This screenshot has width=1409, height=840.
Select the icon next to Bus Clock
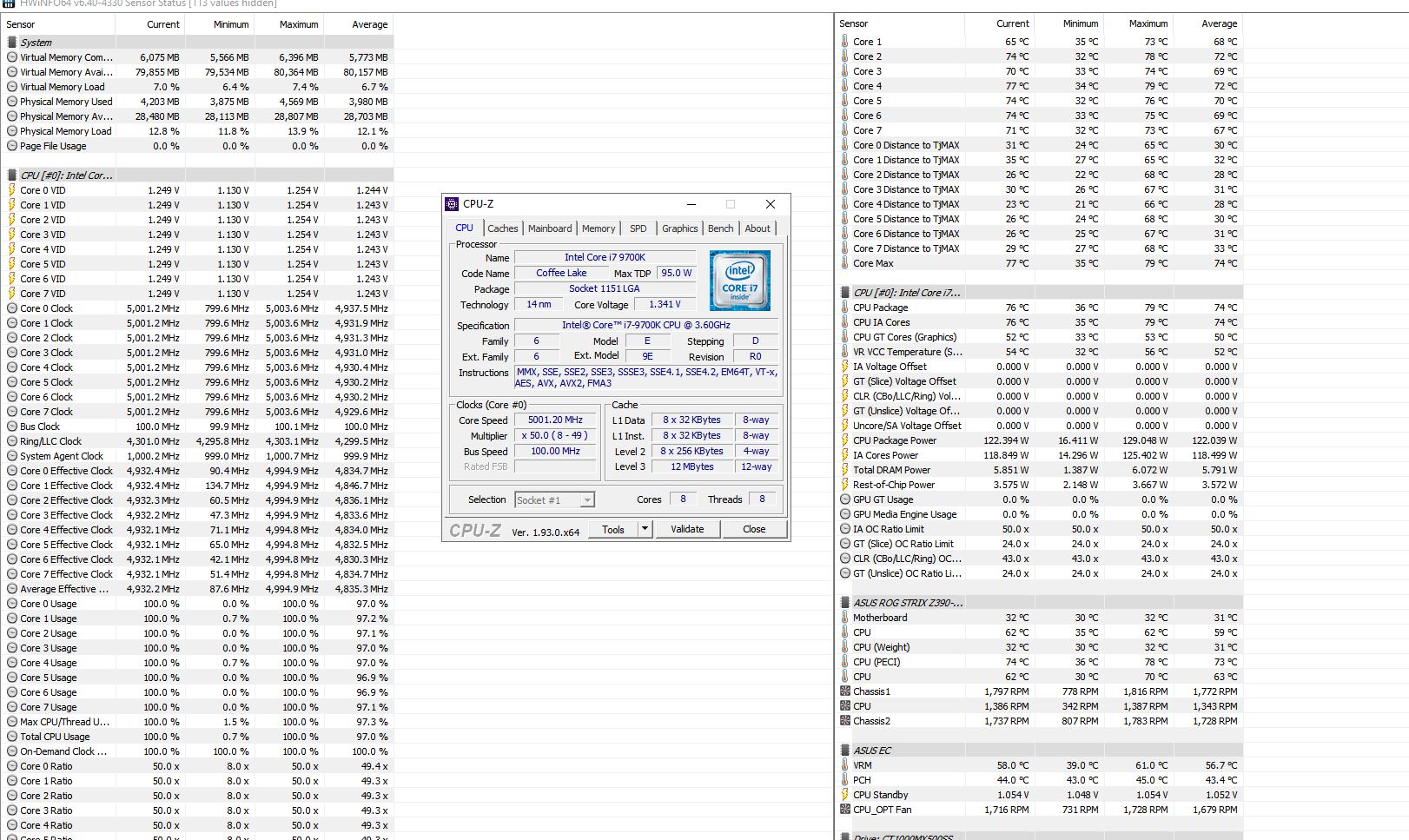click(x=12, y=427)
